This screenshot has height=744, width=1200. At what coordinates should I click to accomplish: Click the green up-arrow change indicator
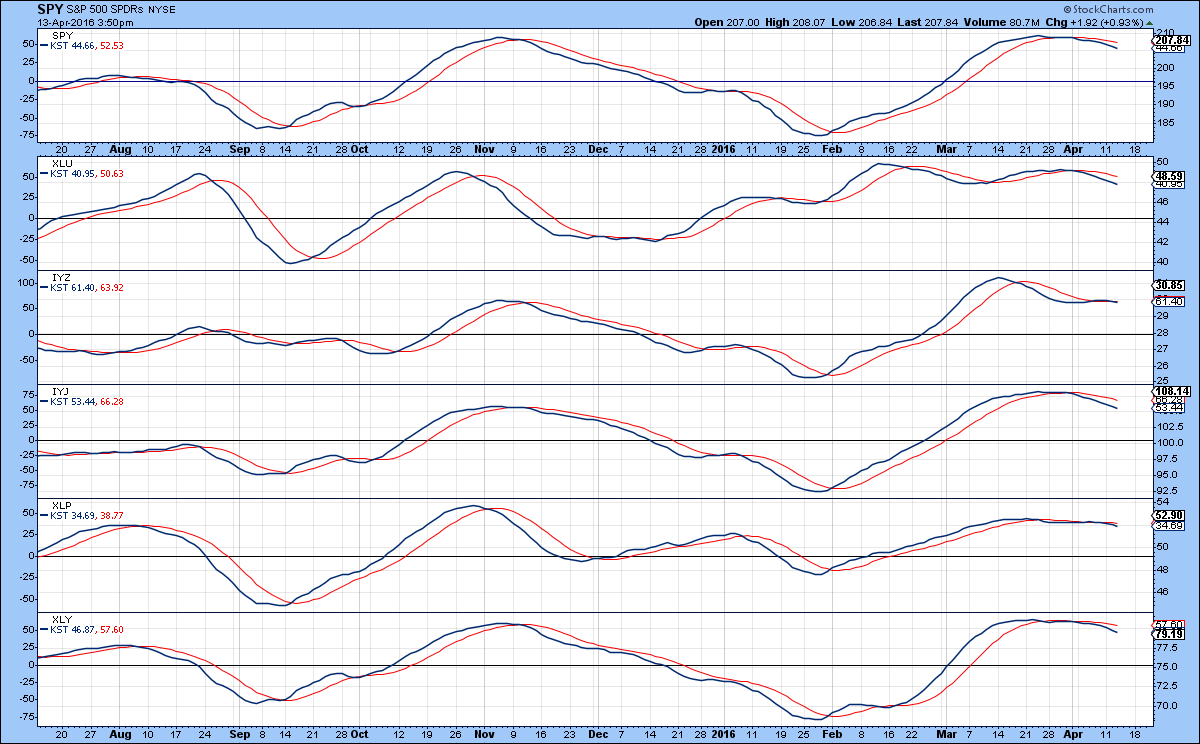pos(1149,21)
